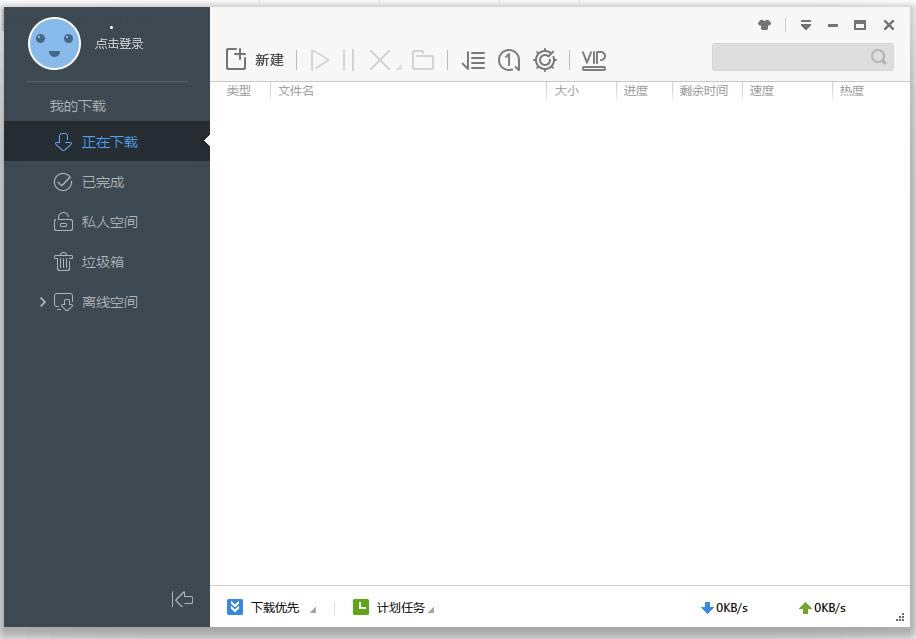Open the 垃圾箱 trash section
Viewport: 916px width, 639px height.
(x=102, y=262)
